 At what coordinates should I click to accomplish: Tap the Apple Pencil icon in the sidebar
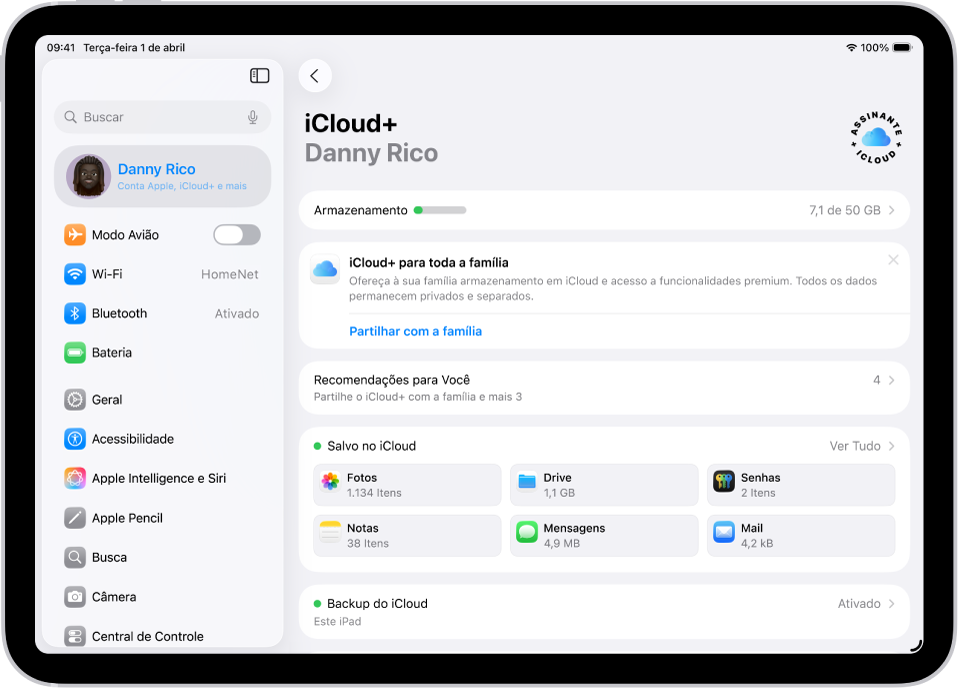(x=75, y=518)
